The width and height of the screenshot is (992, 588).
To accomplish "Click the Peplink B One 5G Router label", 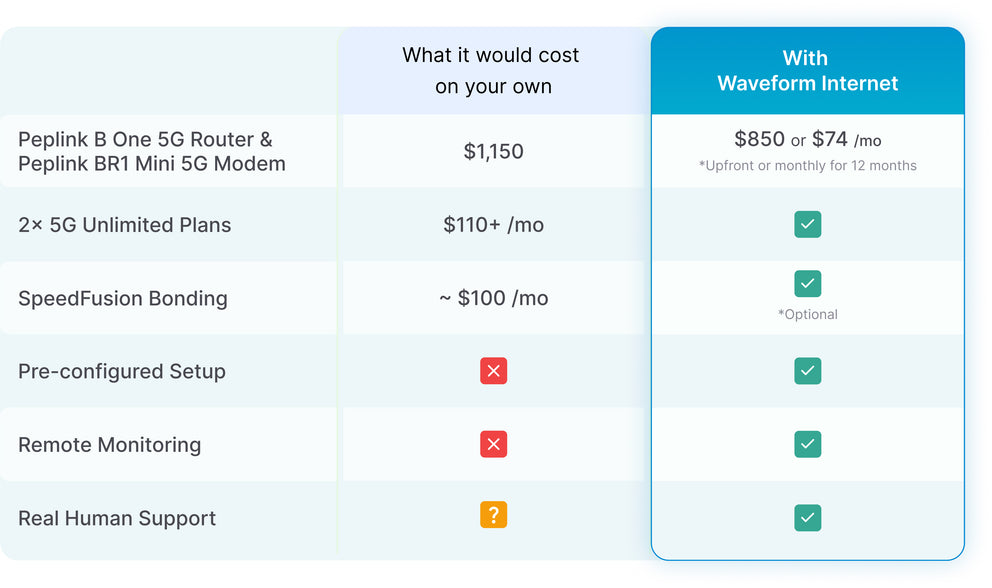I will (145, 140).
